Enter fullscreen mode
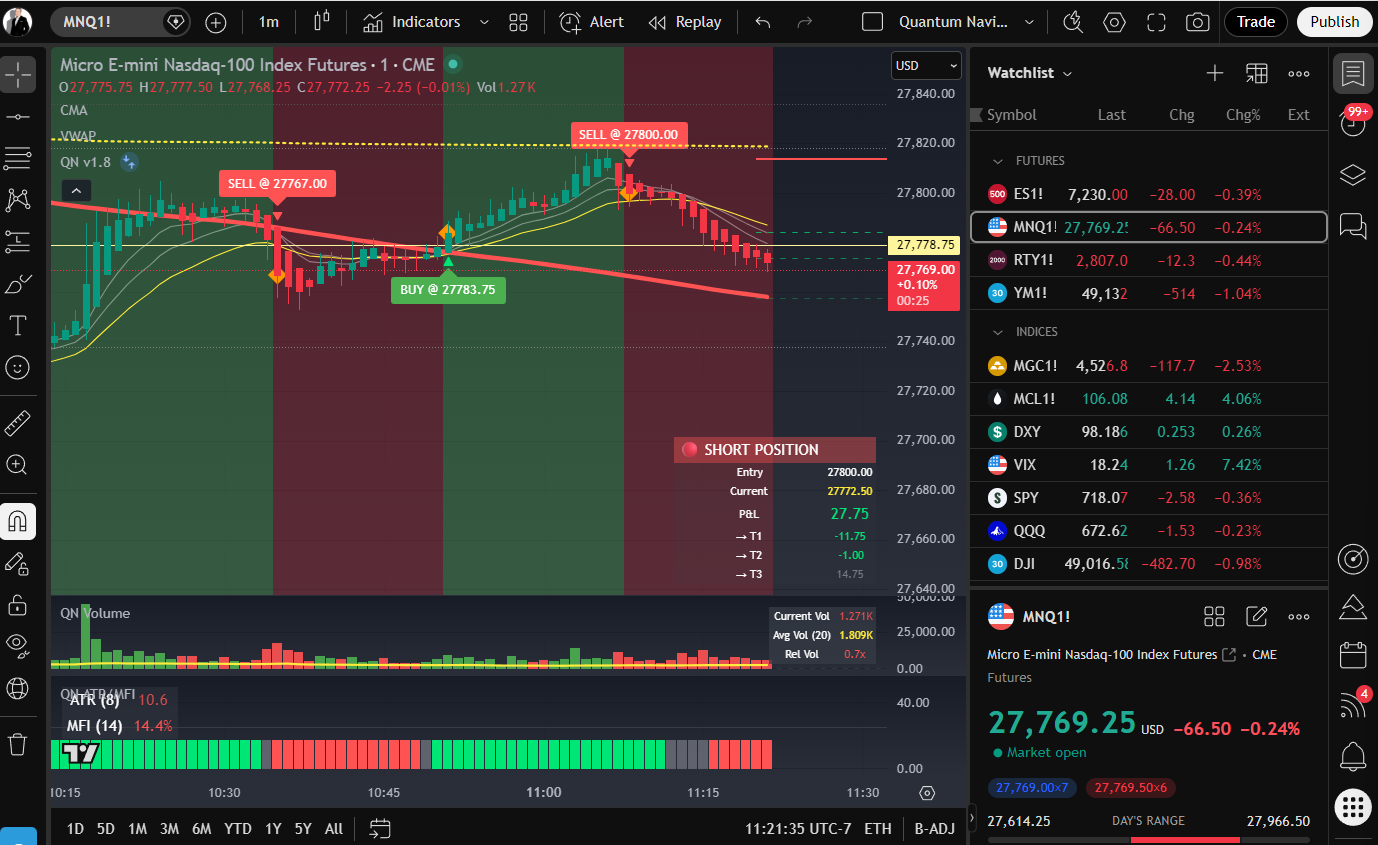Screen dimensions: 1378x845 [x=1156, y=22]
